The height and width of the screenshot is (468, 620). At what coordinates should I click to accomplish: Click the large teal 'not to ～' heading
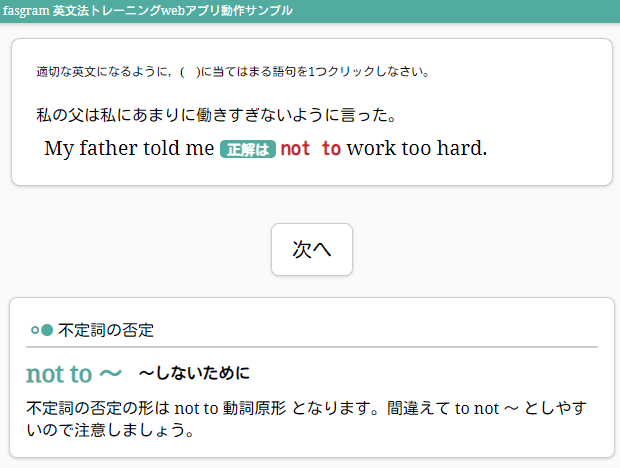point(74,374)
